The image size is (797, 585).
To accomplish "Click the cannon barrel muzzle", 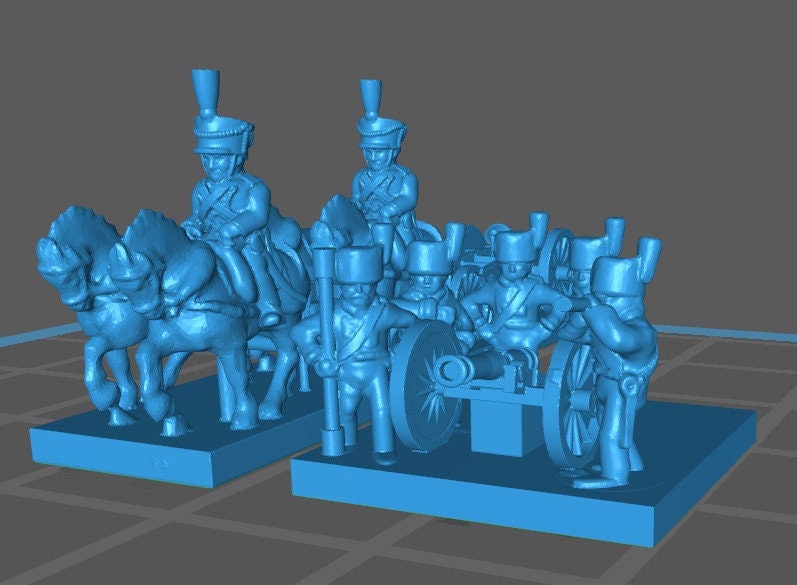I will pyautogui.click(x=452, y=370).
